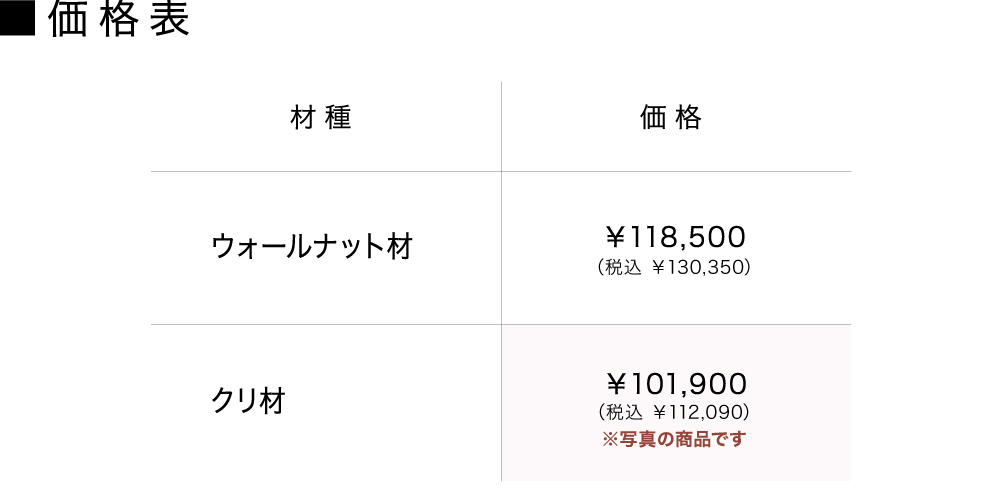1000x503 pixels.
Task: Select the 材種 column header
Action: pyautogui.click(x=321, y=119)
